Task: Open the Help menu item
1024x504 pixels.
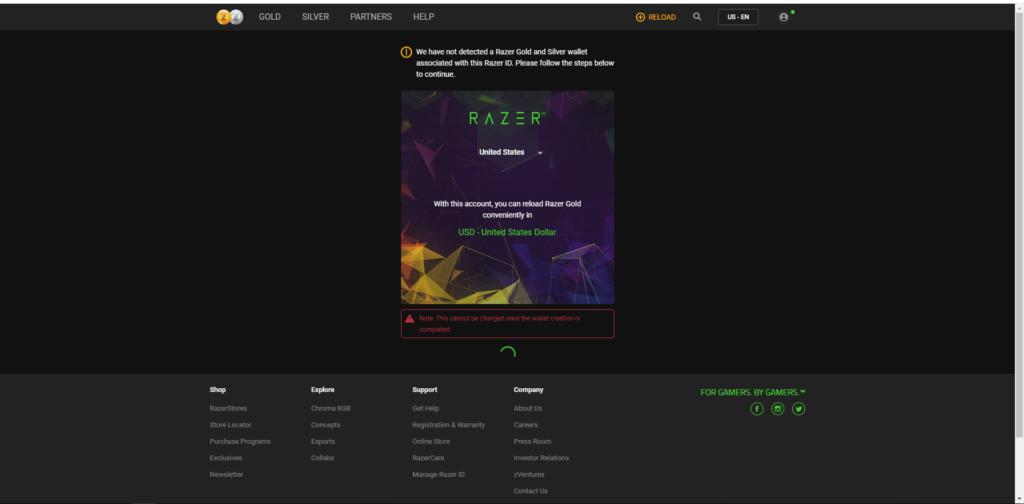Action: click(x=423, y=17)
